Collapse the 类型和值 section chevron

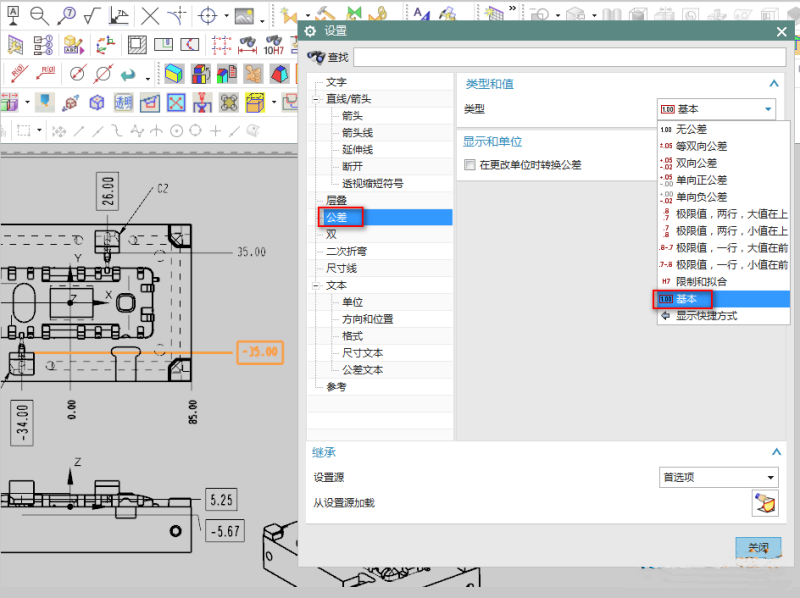tap(773, 85)
